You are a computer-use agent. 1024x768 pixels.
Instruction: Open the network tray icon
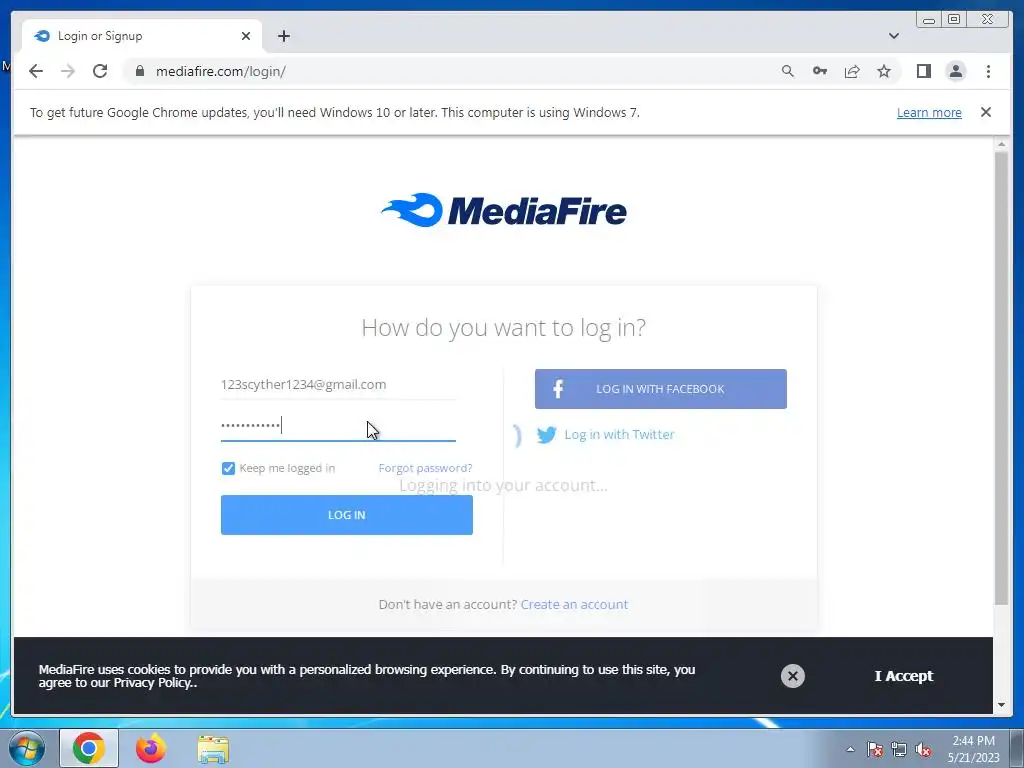pyautogui.click(x=899, y=749)
